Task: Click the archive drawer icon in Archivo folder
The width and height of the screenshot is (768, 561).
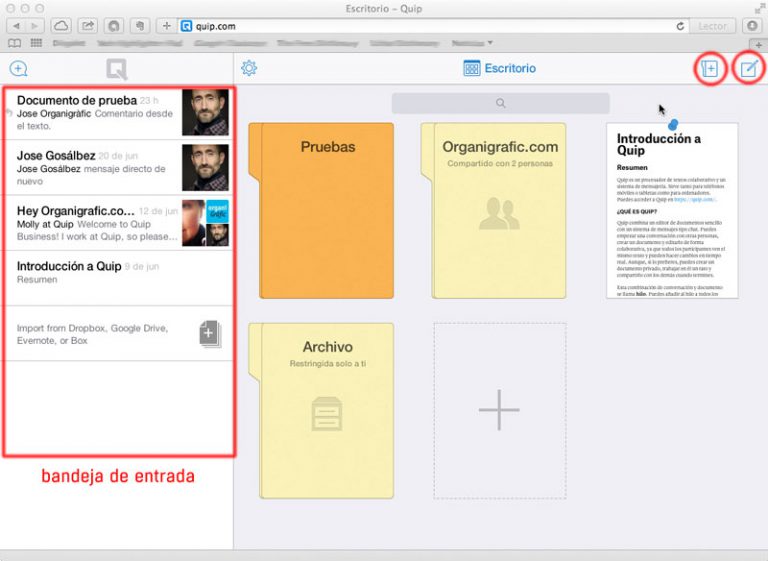Action: point(327,414)
